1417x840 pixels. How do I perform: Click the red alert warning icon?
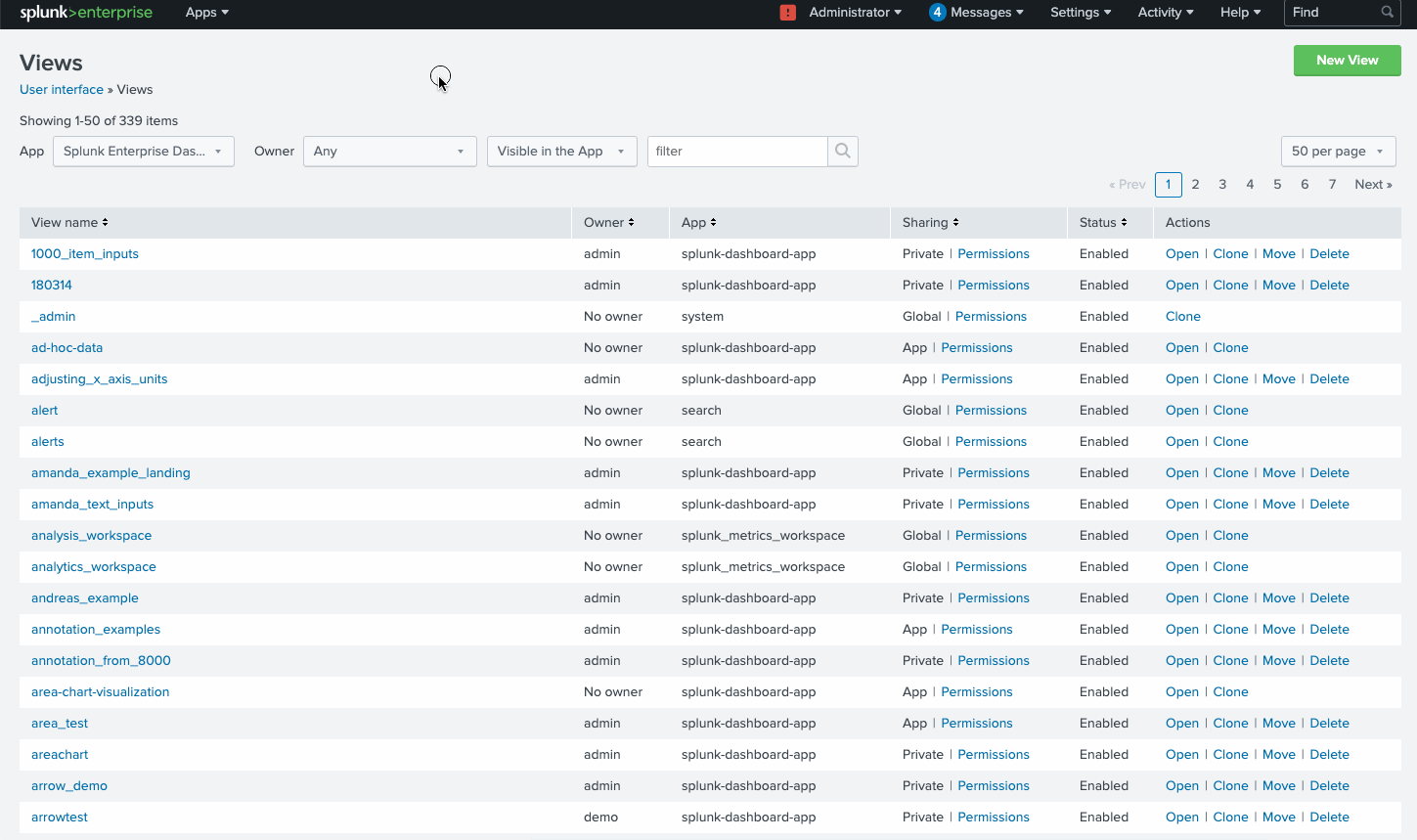click(788, 13)
